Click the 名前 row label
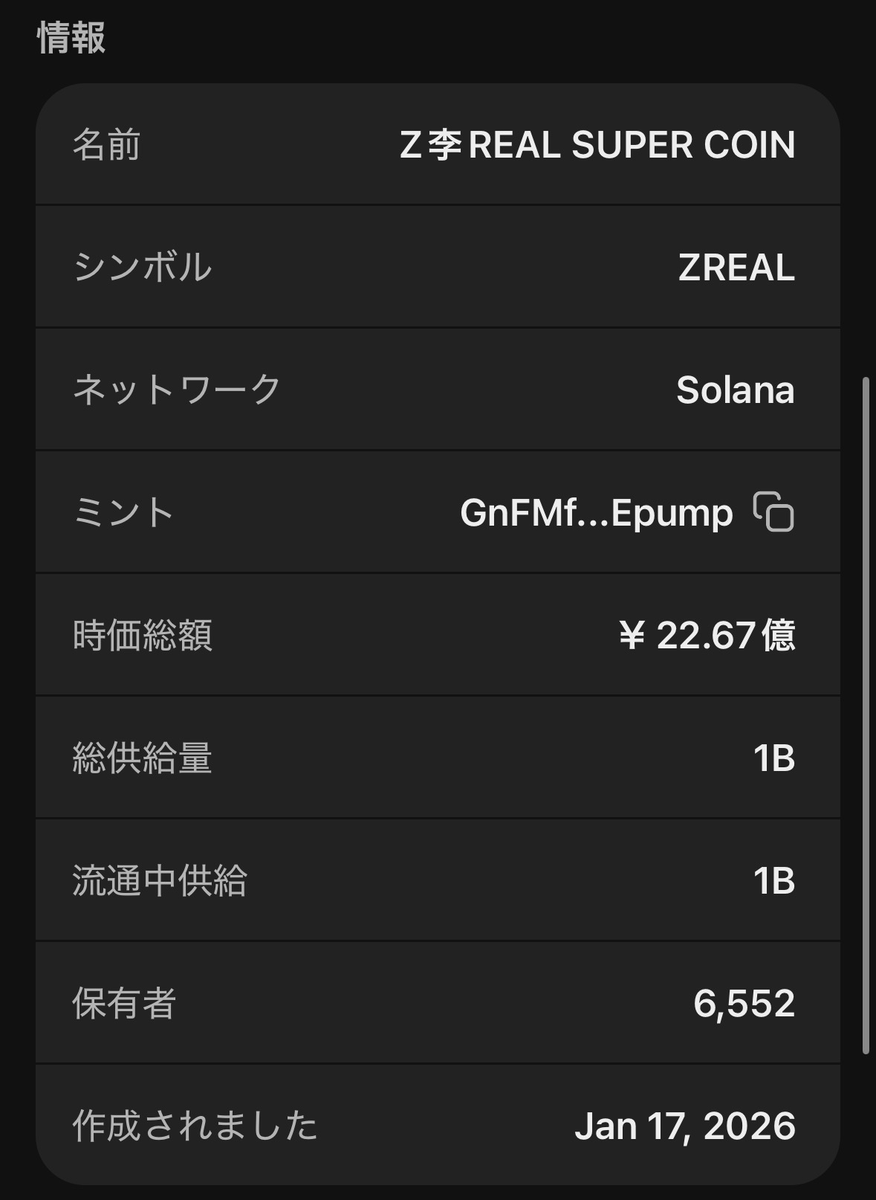876x1200 pixels. tap(106, 146)
